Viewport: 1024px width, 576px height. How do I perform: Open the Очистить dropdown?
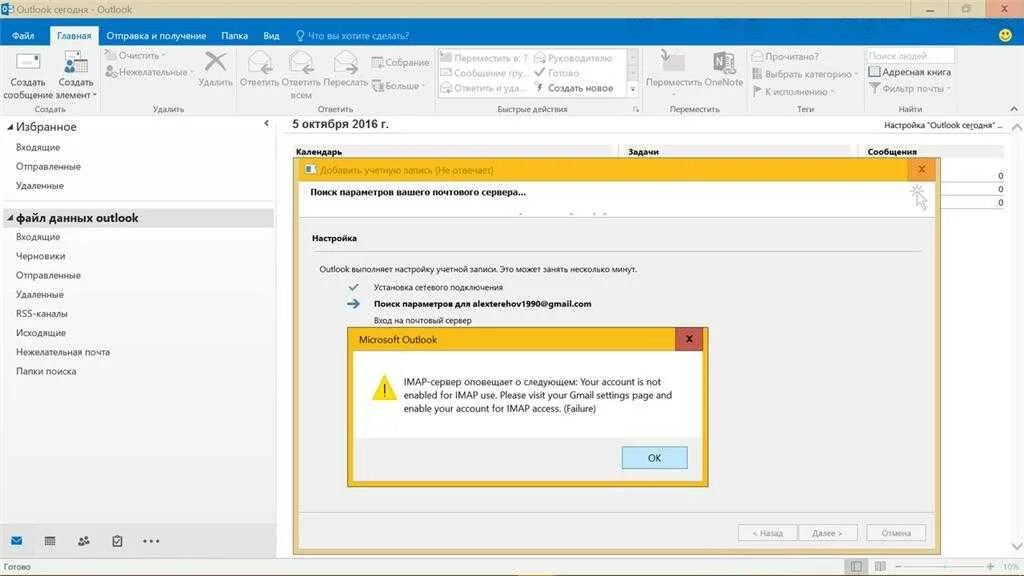pos(136,56)
